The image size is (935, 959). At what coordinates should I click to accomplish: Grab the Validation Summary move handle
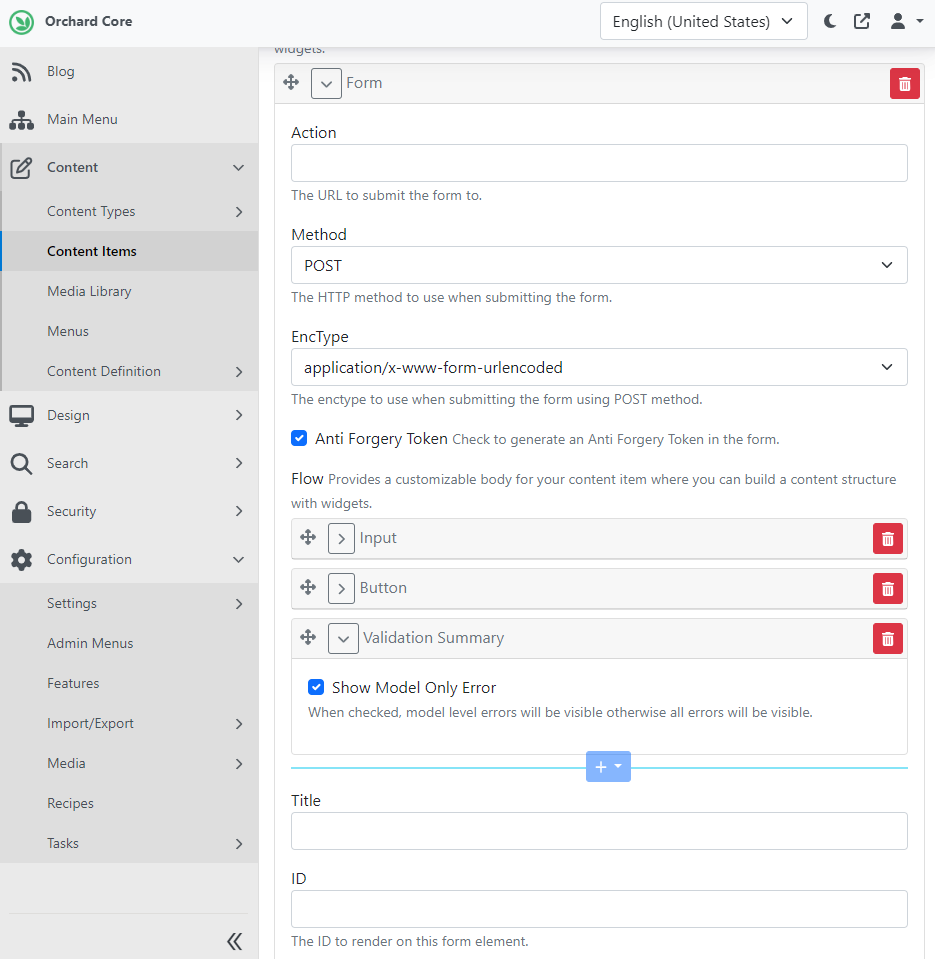pyautogui.click(x=308, y=637)
